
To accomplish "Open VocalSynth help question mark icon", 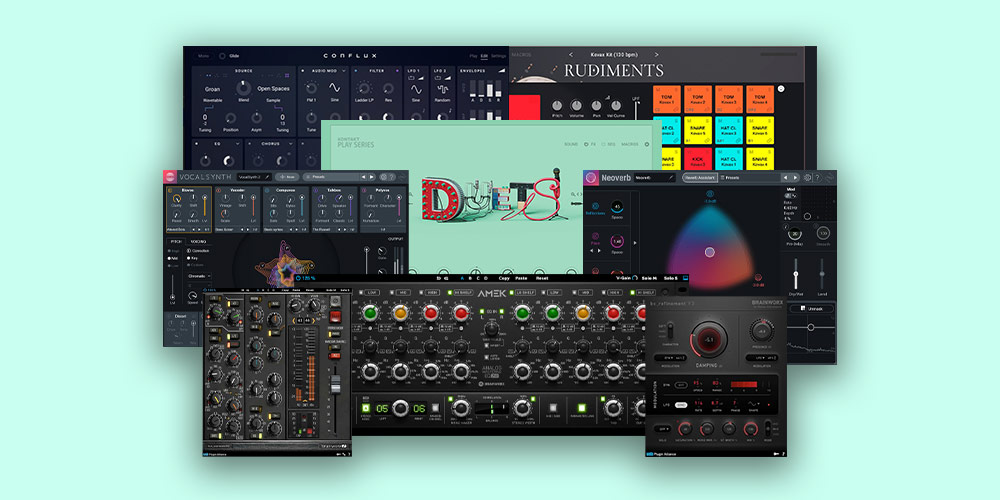I will tap(391, 177).
